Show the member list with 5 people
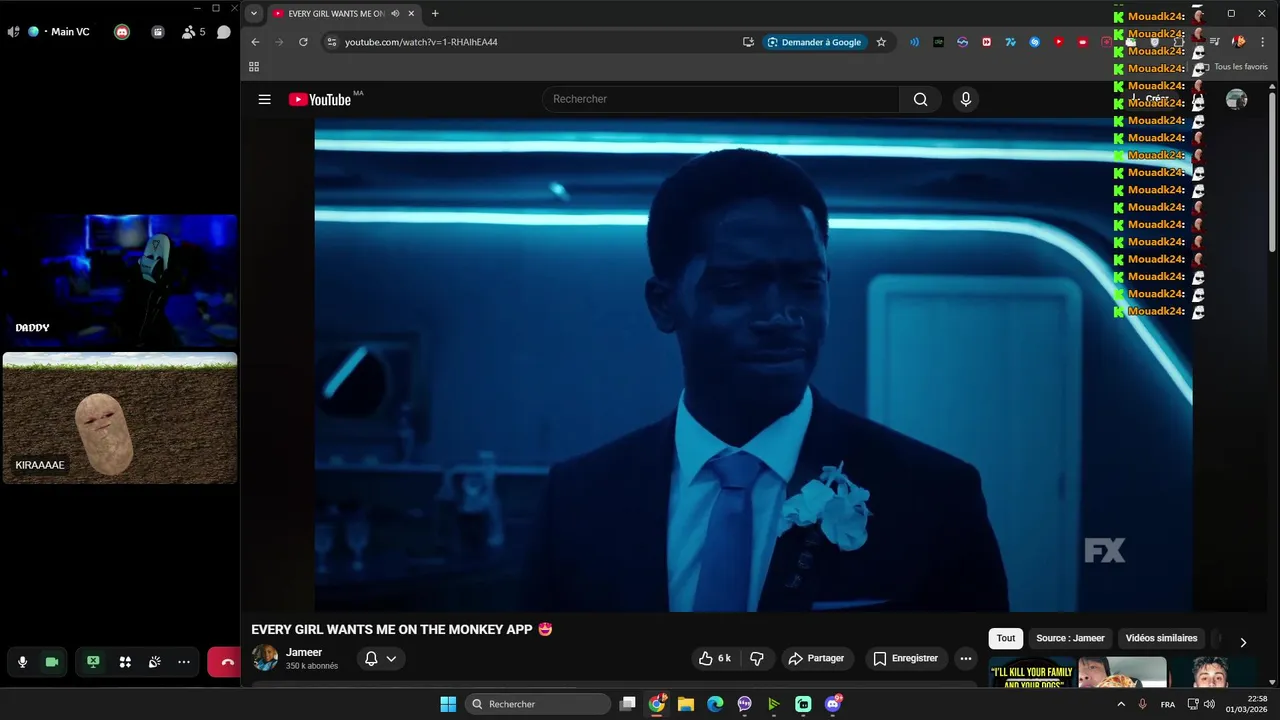1280x720 pixels. pos(193,32)
